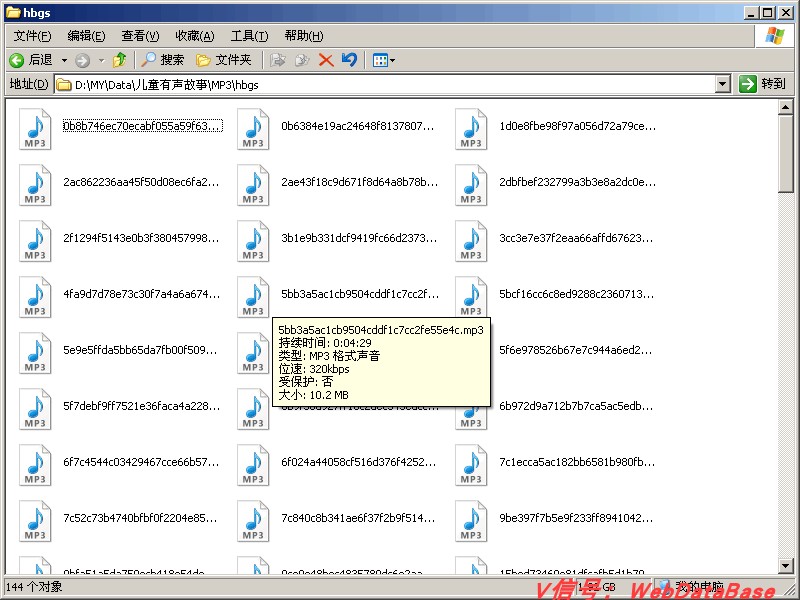Select MP3 icon for 5f7debf9ff7521e36faca4a228
Viewport: 800px width, 600px height.
(x=35, y=410)
